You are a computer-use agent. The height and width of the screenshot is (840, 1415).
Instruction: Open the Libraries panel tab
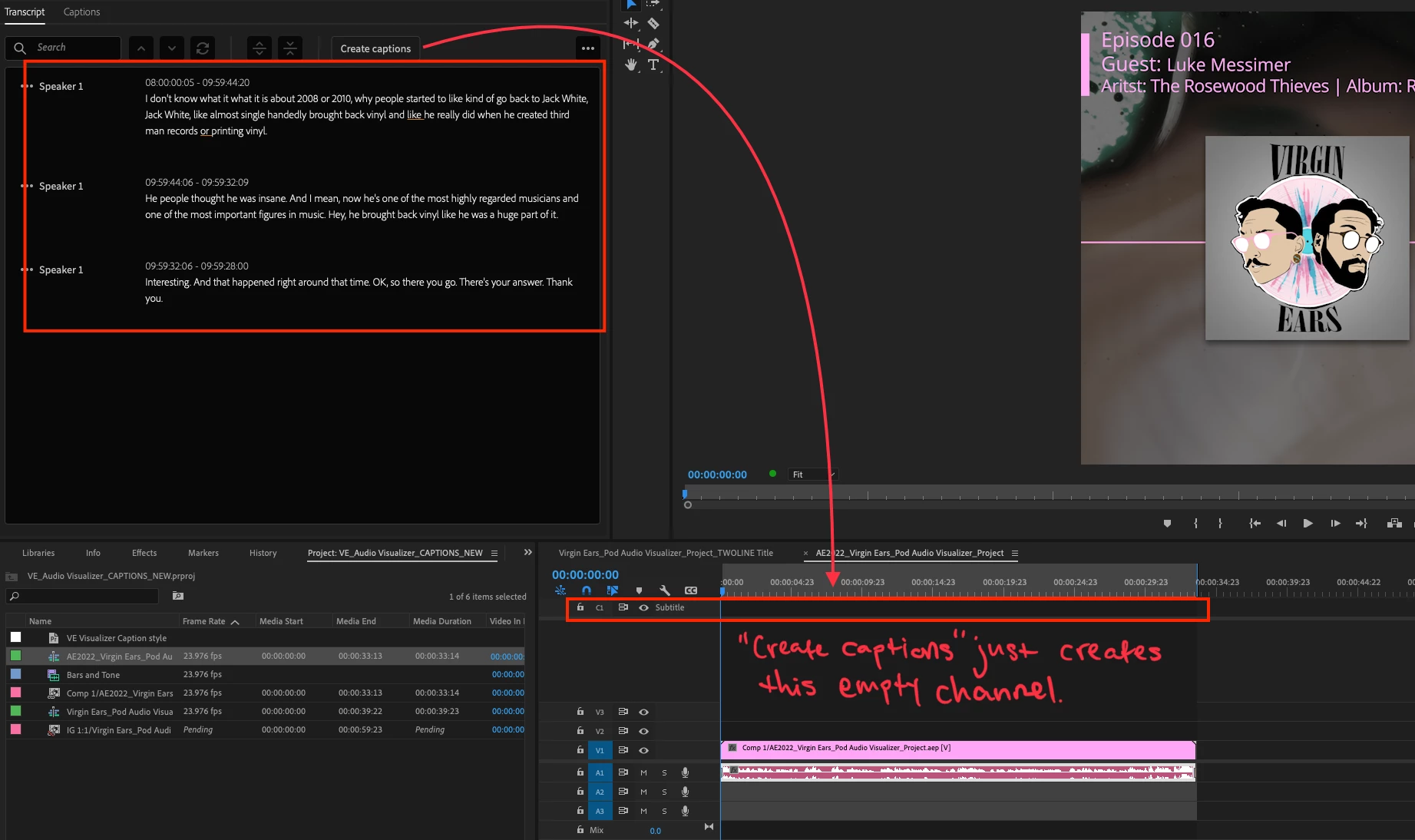[x=38, y=553]
